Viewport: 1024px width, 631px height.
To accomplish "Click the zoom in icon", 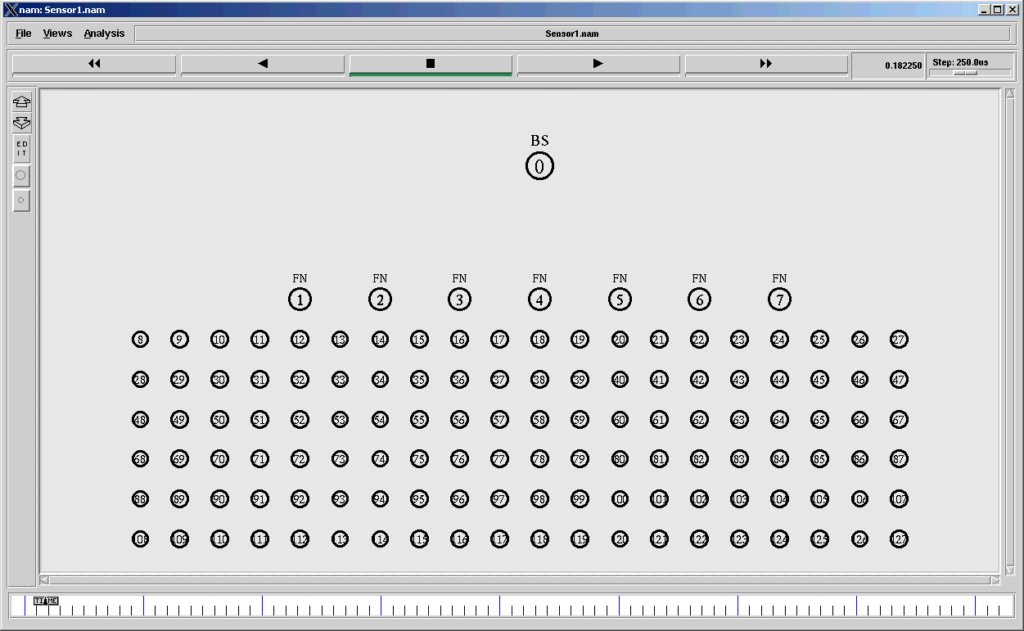I will [22, 101].
